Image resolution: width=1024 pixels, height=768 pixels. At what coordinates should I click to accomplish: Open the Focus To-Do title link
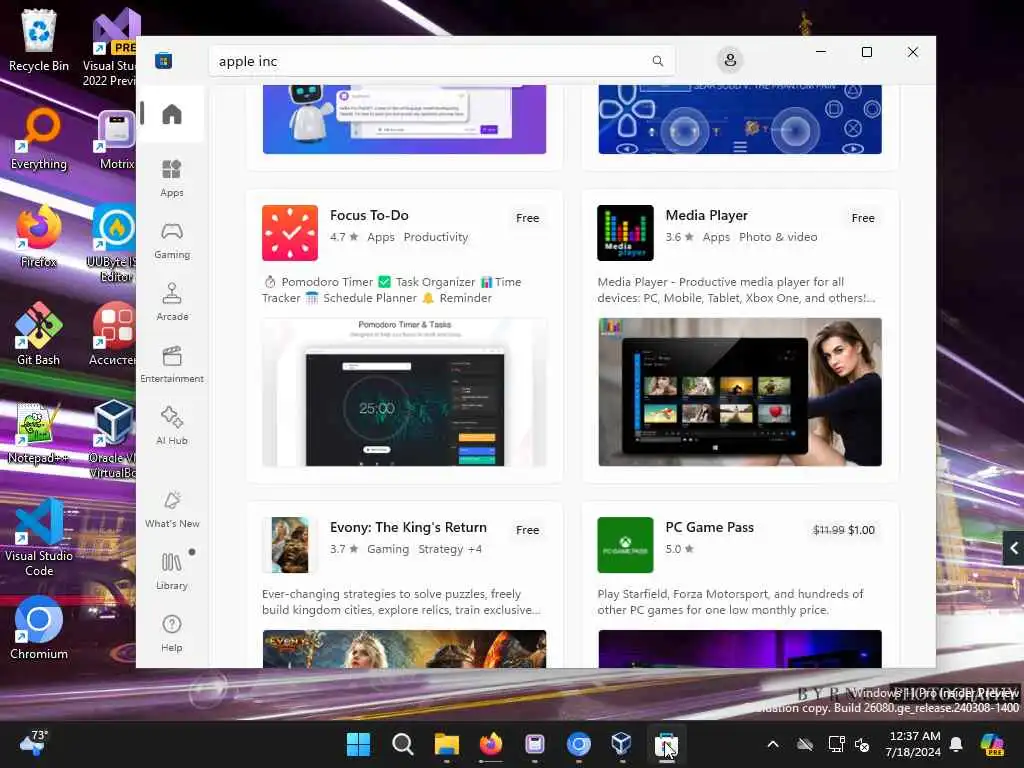point(369,216)
